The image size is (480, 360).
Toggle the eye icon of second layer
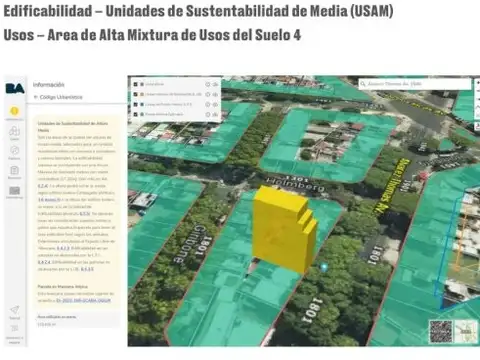tap(215, 94)
